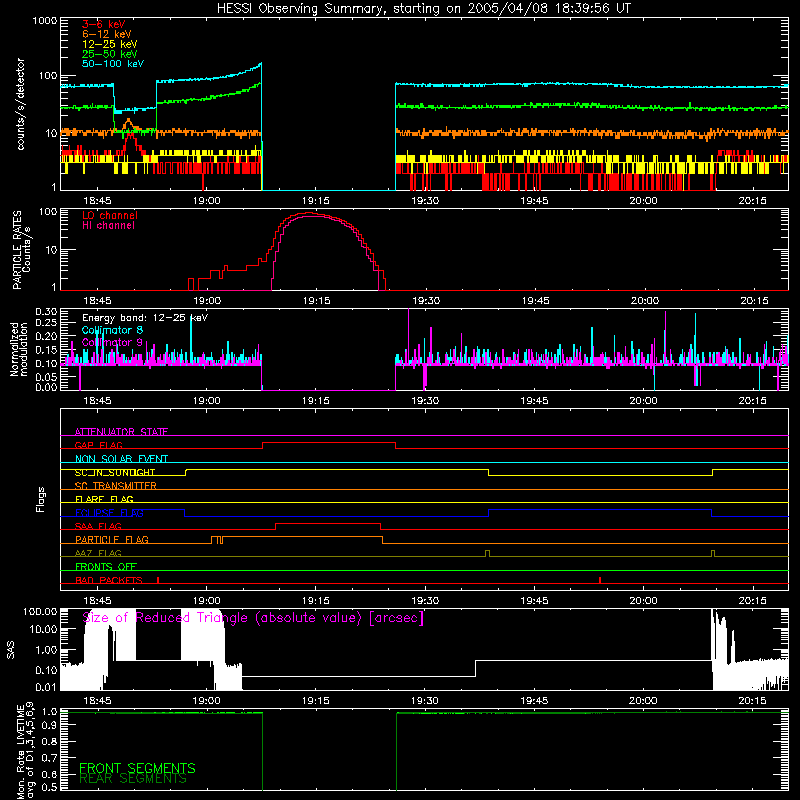Select the ECLIPSE_FLAG label
The height and width of the screenshot is (800, 800).
point(109,513)
